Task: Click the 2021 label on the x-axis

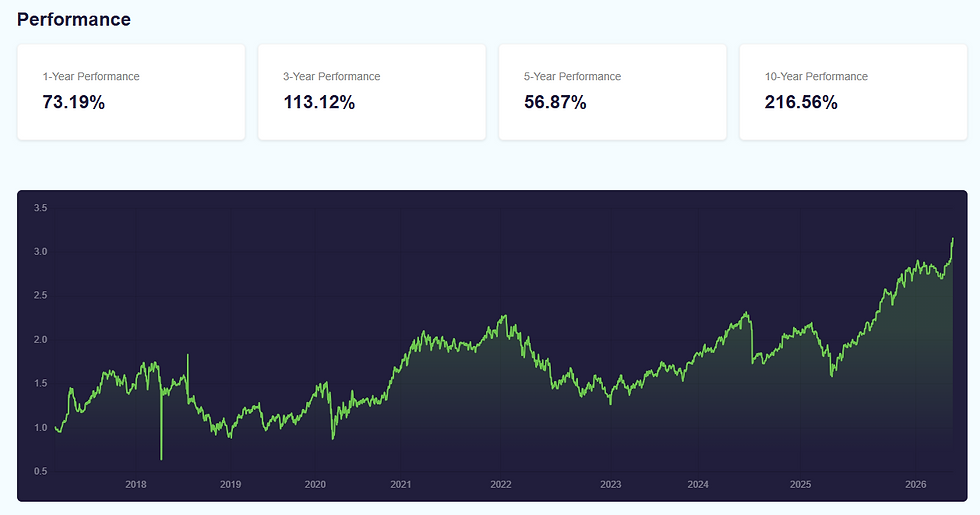Action: pyautogui.click(x=401, y=484)
